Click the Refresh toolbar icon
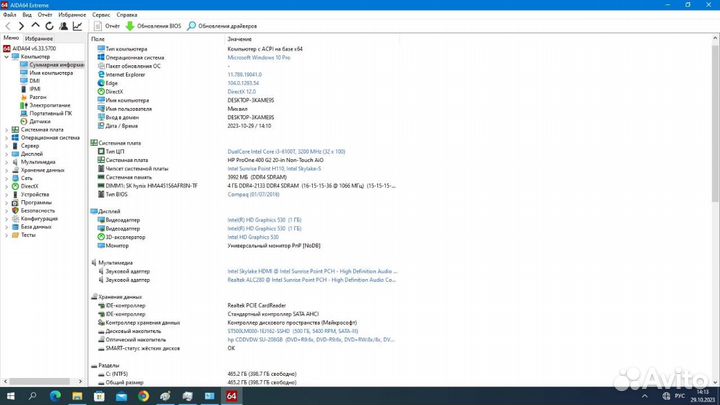 [x=49, y=26]
